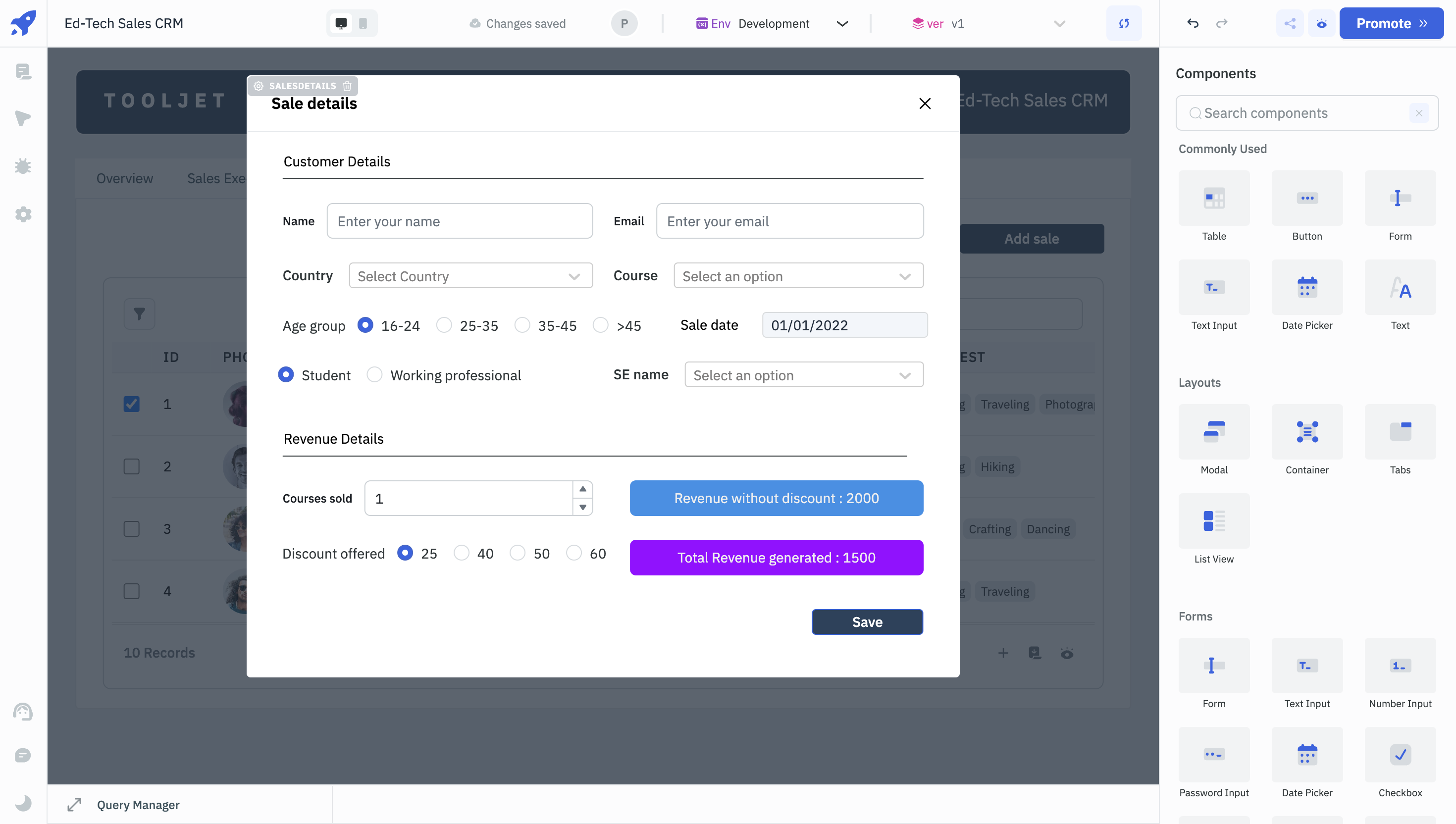Open the share icon in top bar
The height and width of the screenshot is (824, 1456).
click(x=1290, y=23)
